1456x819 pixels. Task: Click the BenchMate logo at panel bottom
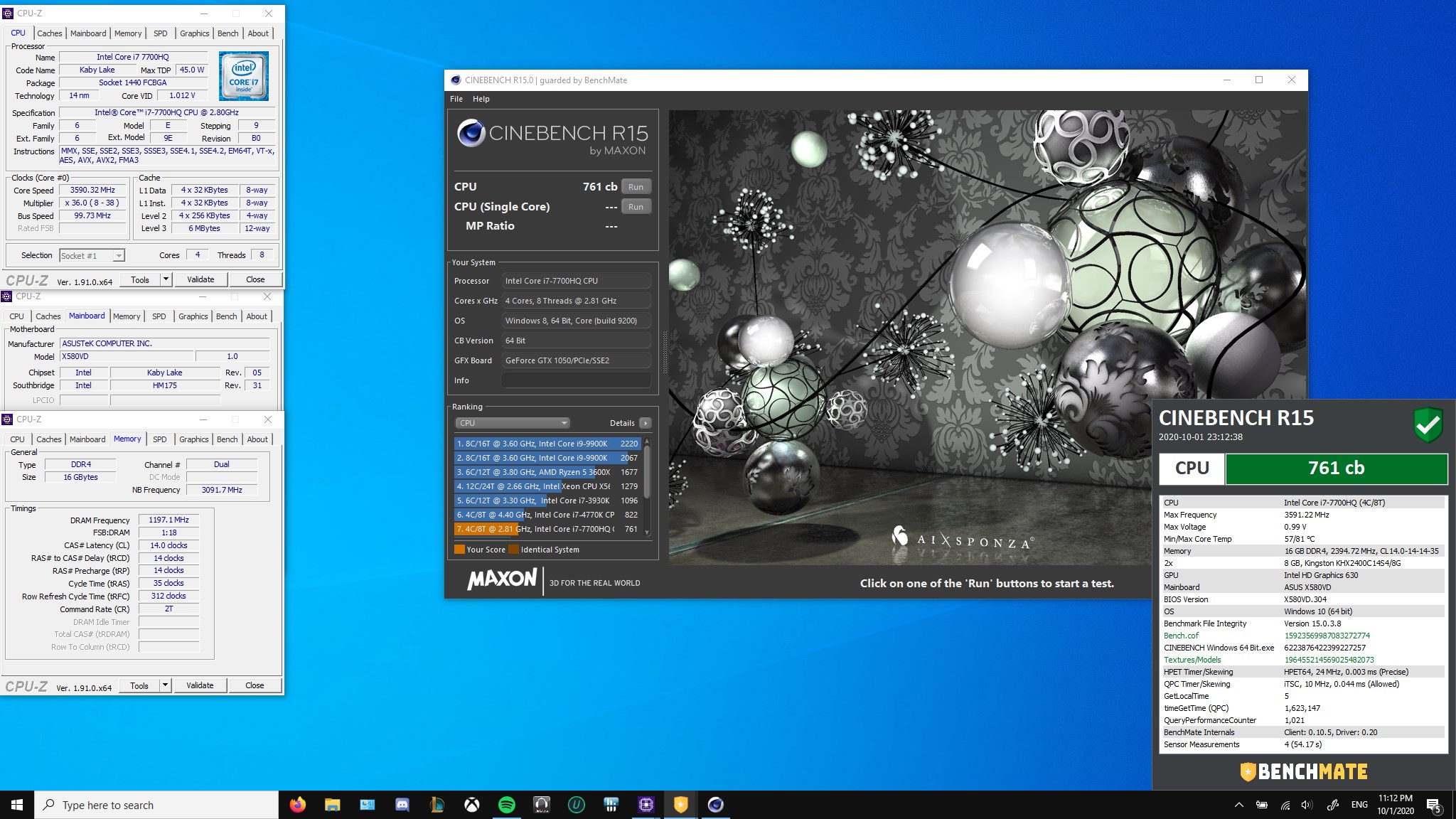(1304, 771)
